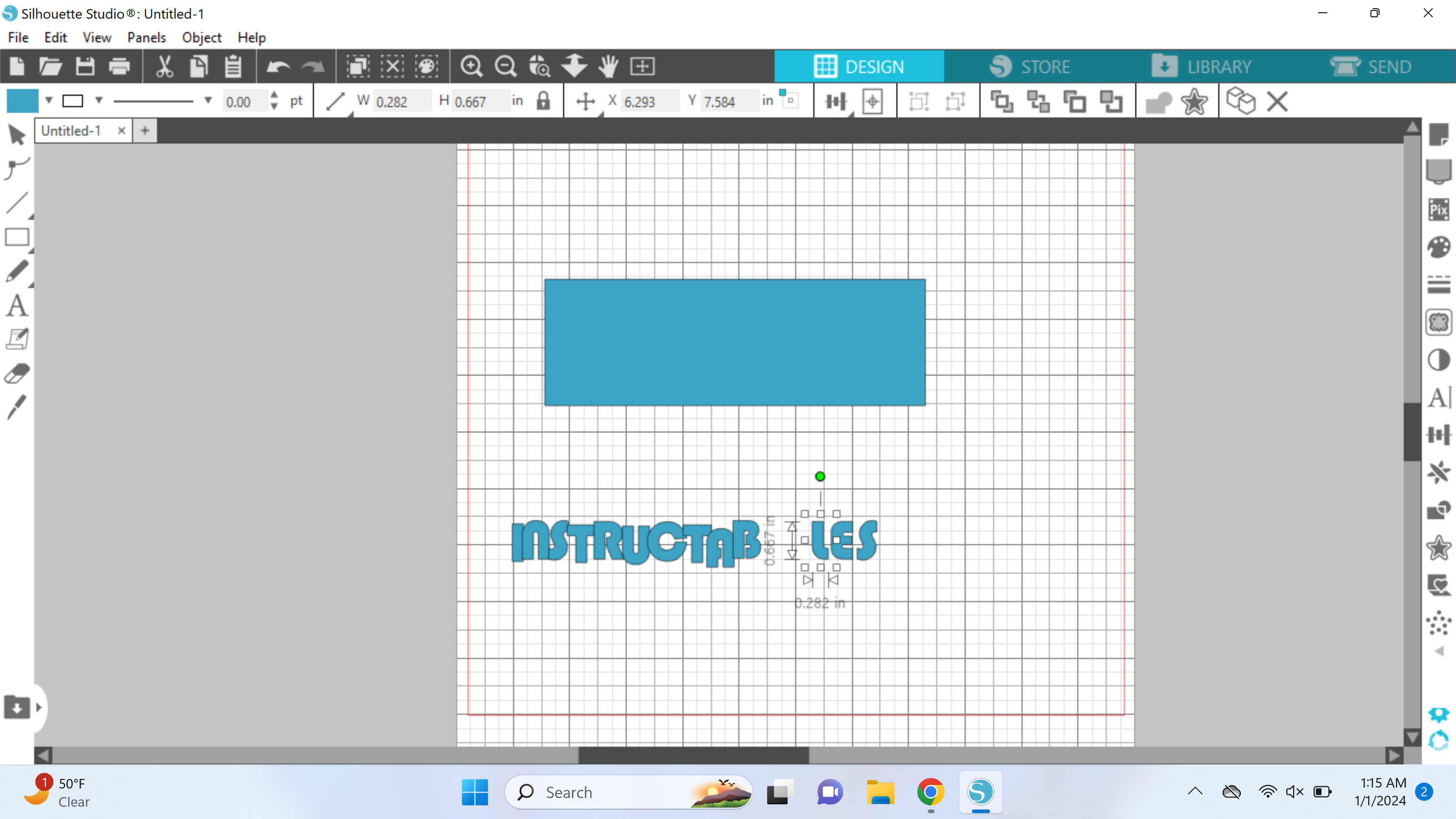Expand the library flyout arrow

click(38, 707)
